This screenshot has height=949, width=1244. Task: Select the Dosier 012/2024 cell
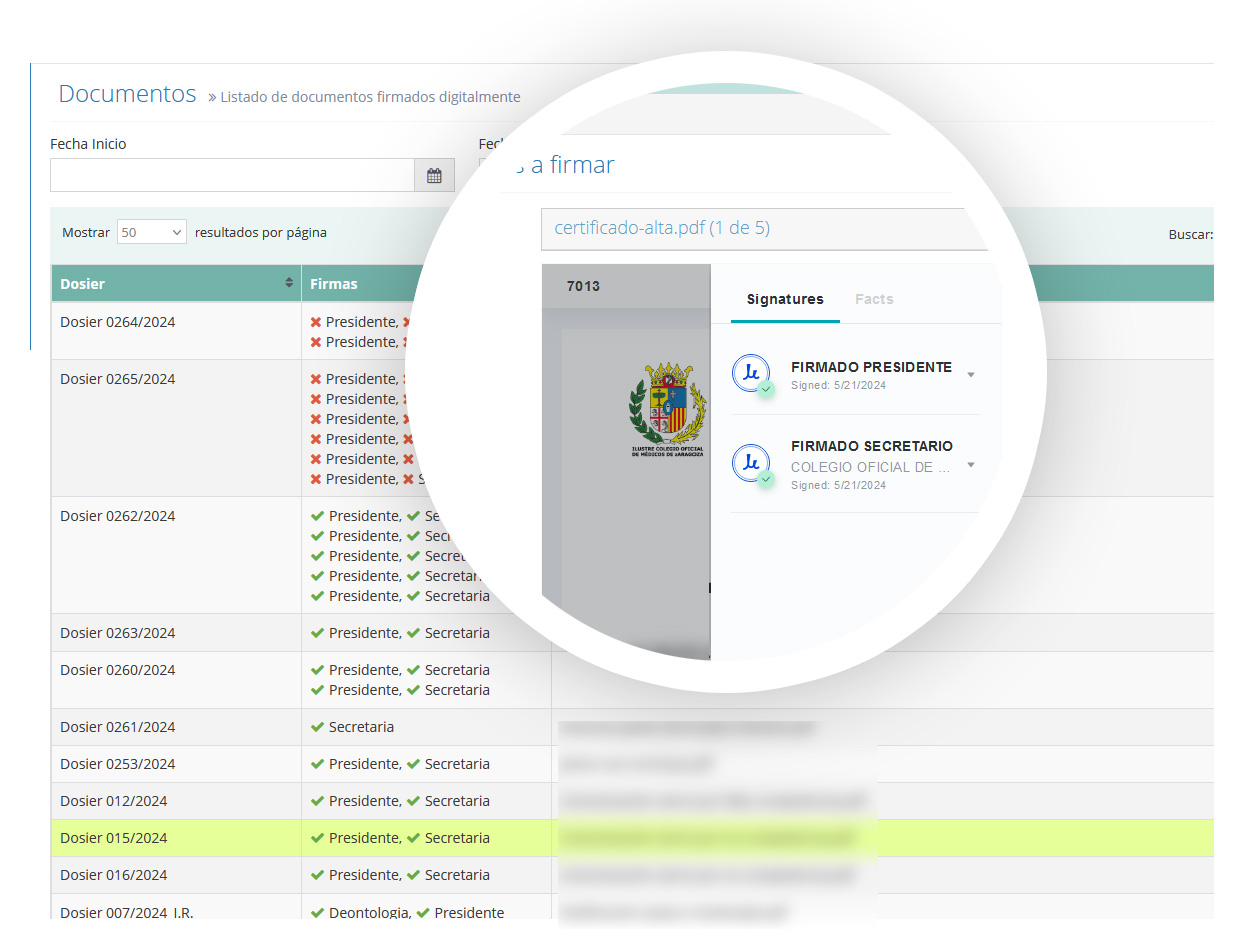176,801
